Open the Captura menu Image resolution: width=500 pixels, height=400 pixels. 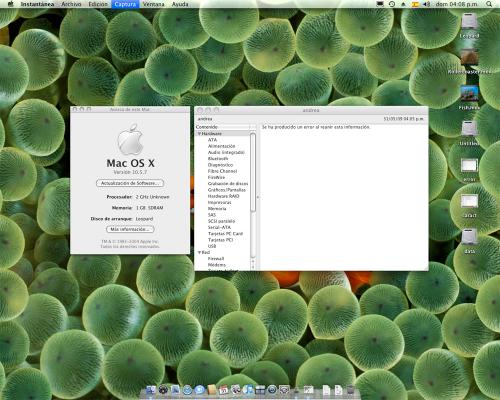[x=125, y=4]
